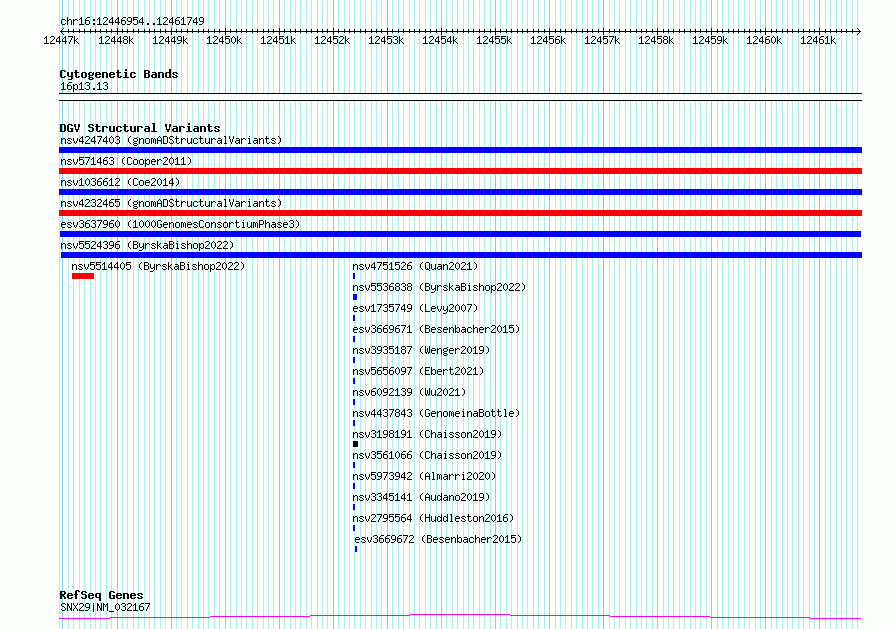Select the 16p13.13 band label
The image size is (890, 629).
[84, 86]
